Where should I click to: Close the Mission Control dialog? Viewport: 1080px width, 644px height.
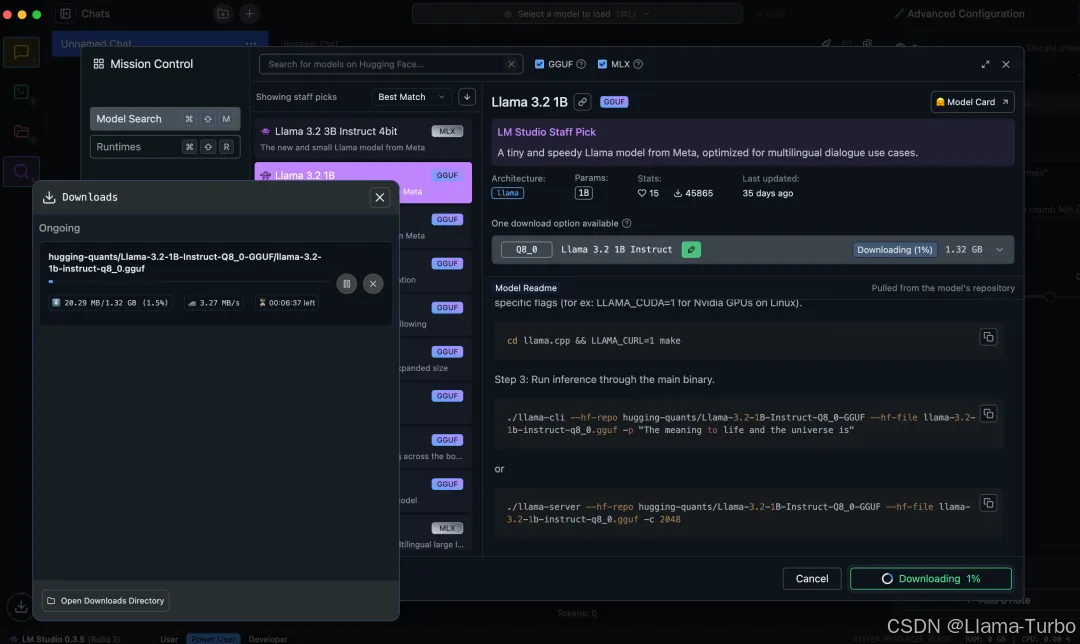click(x=1006, y=64)
